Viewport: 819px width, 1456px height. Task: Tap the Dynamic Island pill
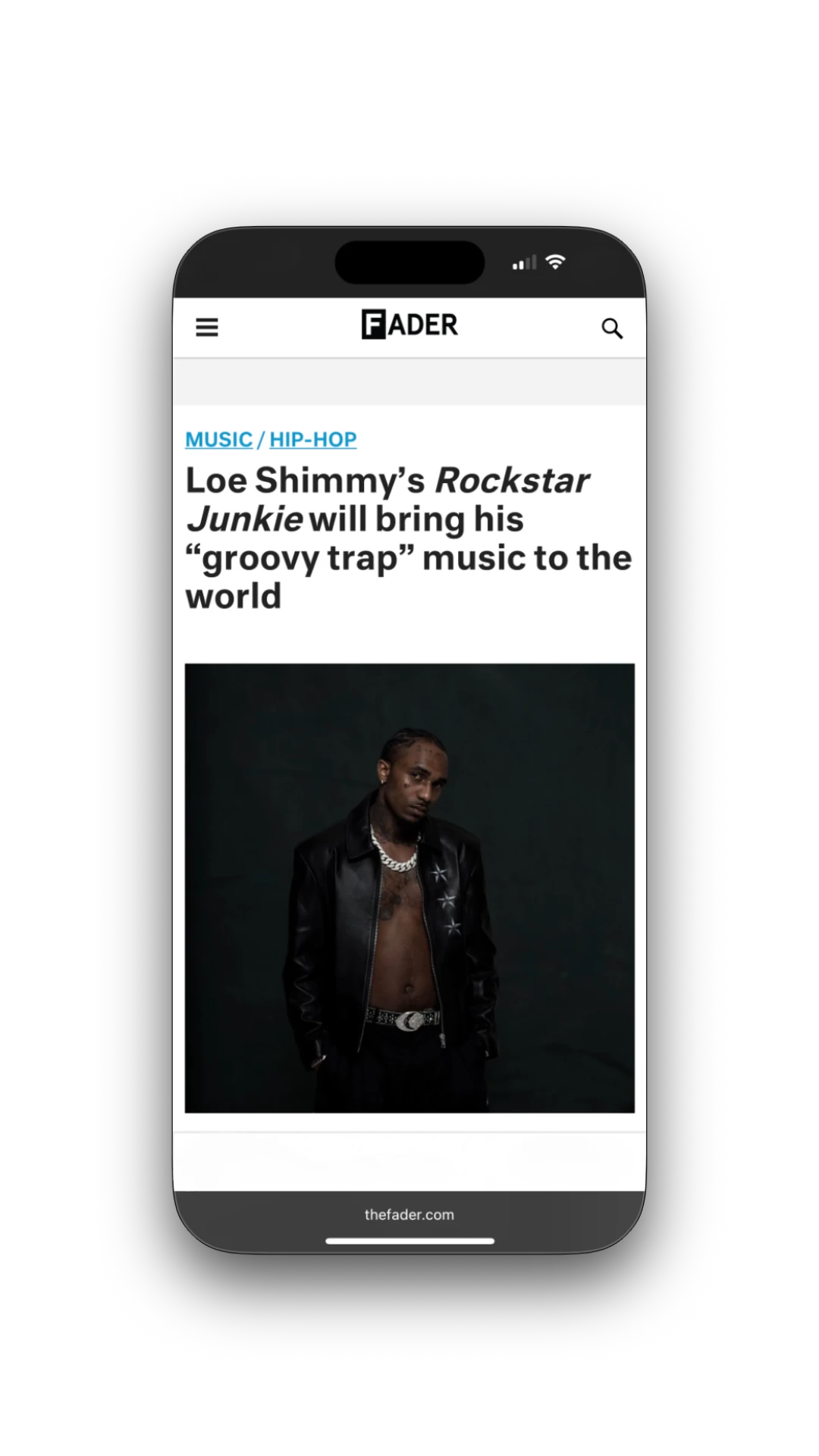tap(409, 262)
